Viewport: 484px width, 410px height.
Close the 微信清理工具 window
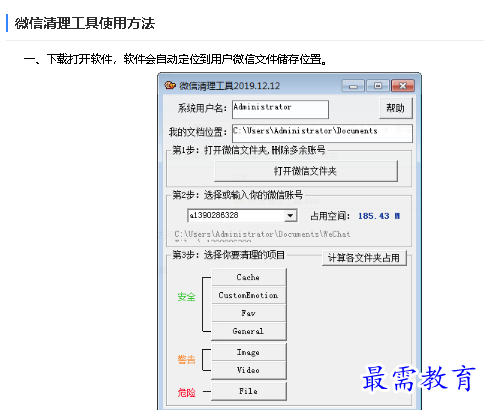pyautogui.click(x=403, y=86)
